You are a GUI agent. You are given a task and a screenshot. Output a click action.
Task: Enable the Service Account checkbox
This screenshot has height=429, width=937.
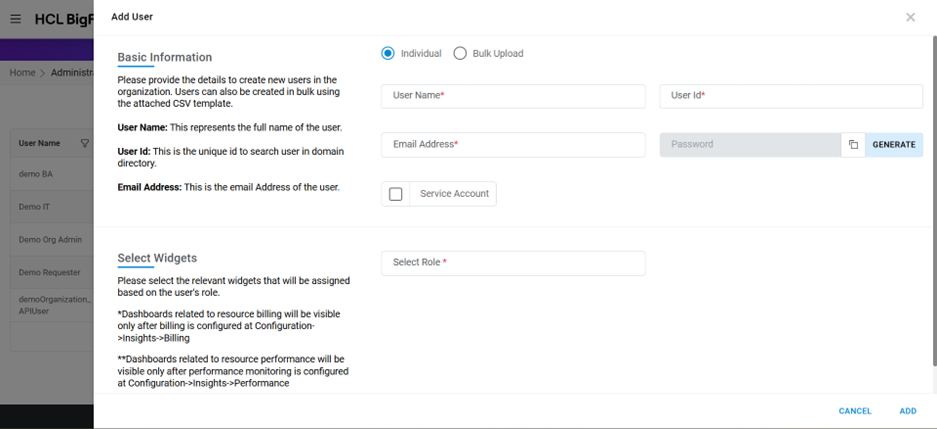pos(396,194)
